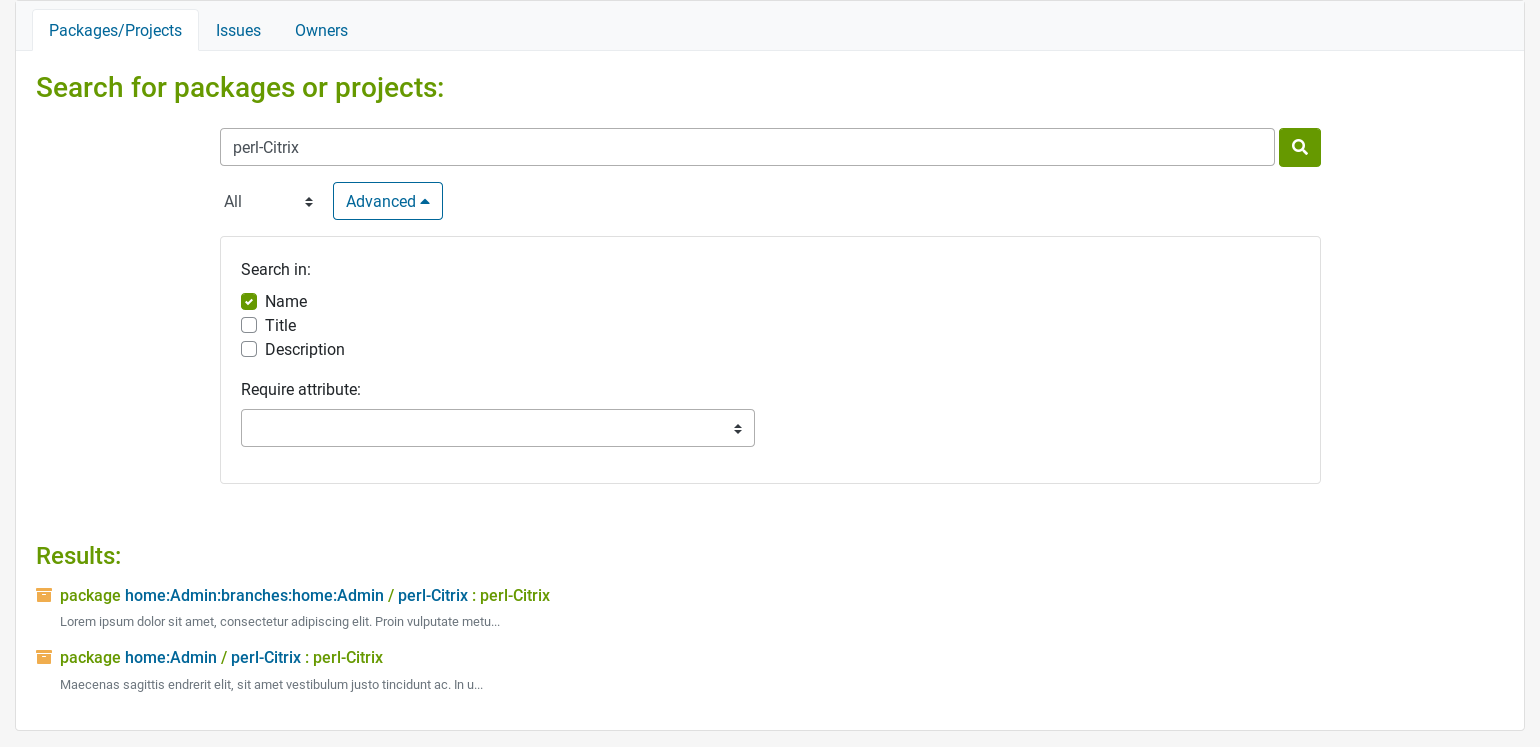Uncheck the Name search checkbox

coord(249,301)
